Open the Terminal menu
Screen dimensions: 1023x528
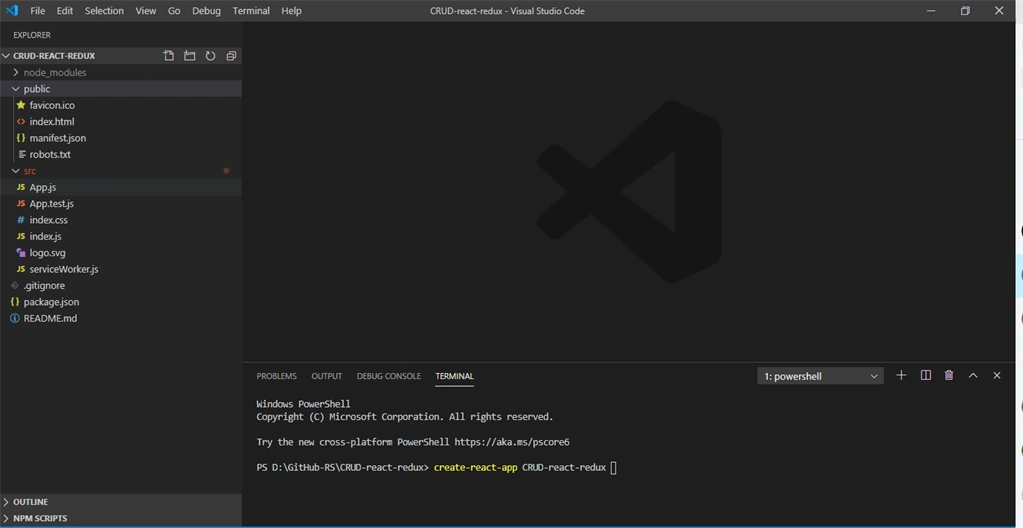[x=251, y=10]
